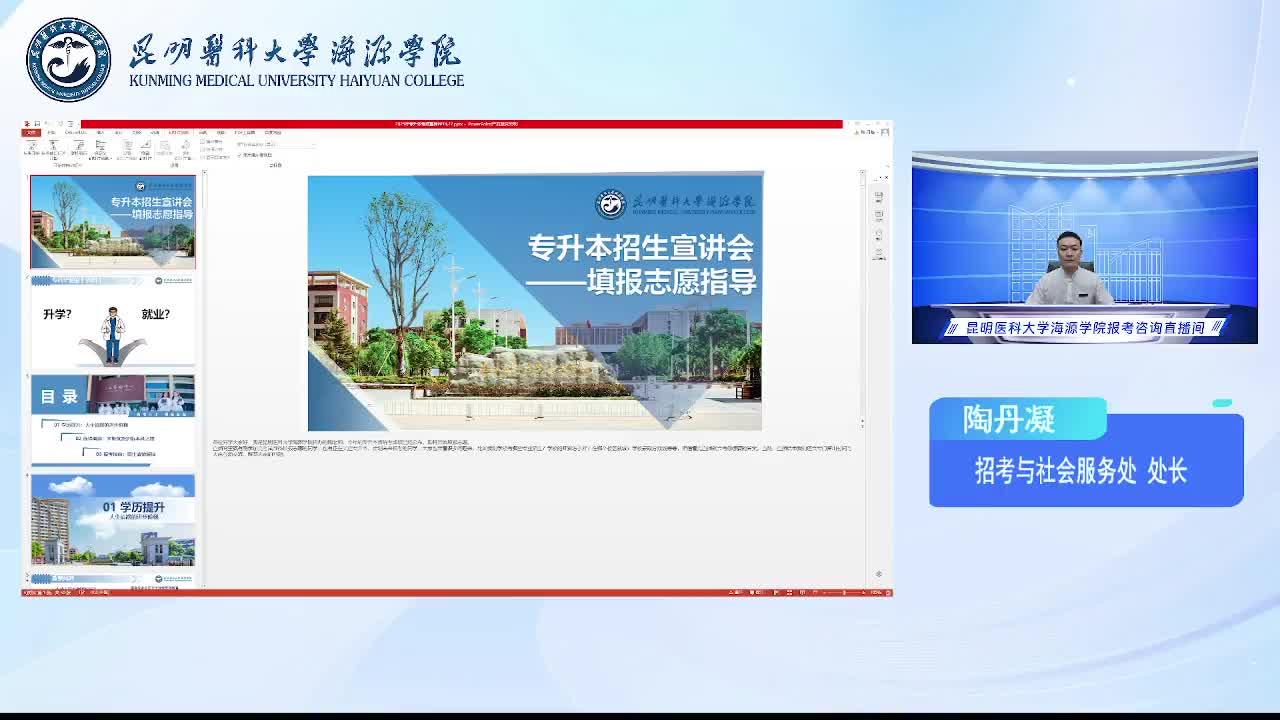
Task: Select the 01 学历提升 slide thumbnail
Action: 113,520
